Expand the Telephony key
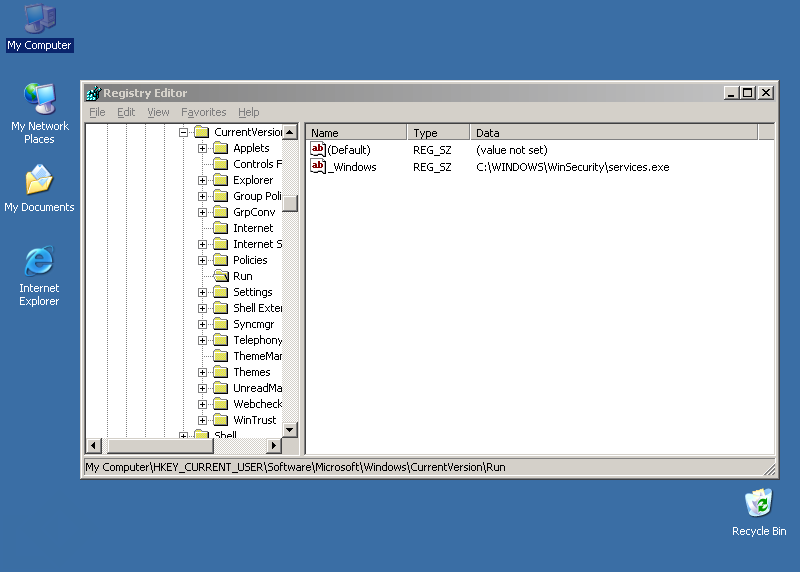The height and width of the screenshot is (572, 800). (203, 340)
